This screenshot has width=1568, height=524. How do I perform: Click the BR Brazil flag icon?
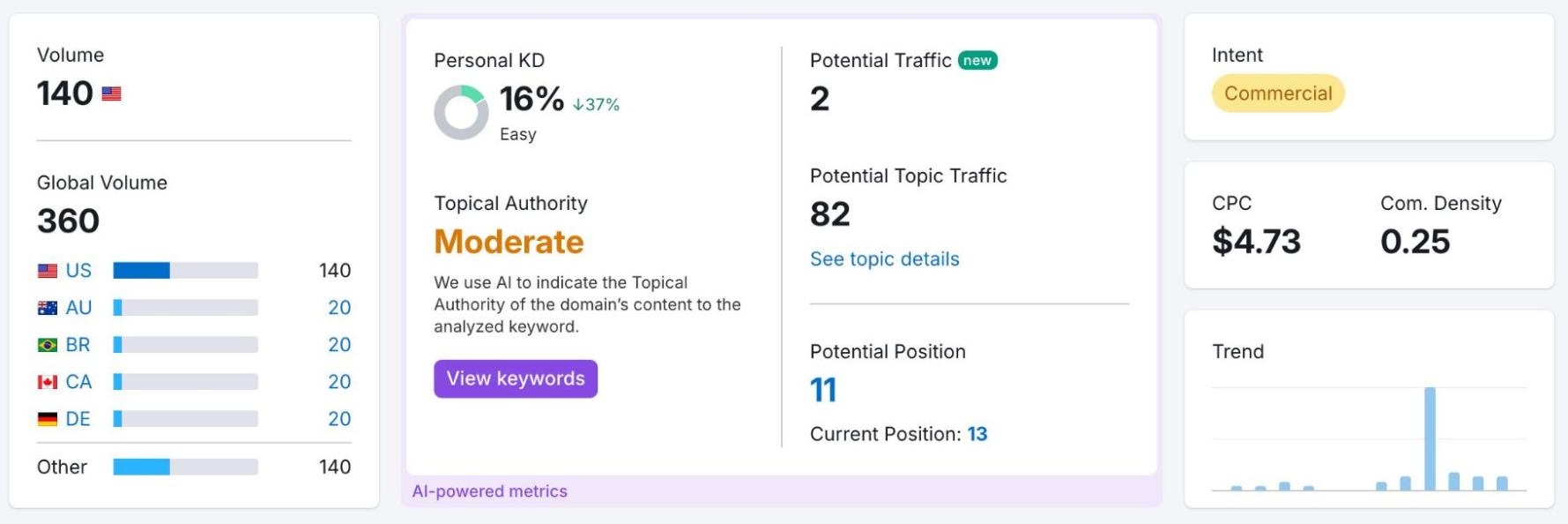(48, 344)
